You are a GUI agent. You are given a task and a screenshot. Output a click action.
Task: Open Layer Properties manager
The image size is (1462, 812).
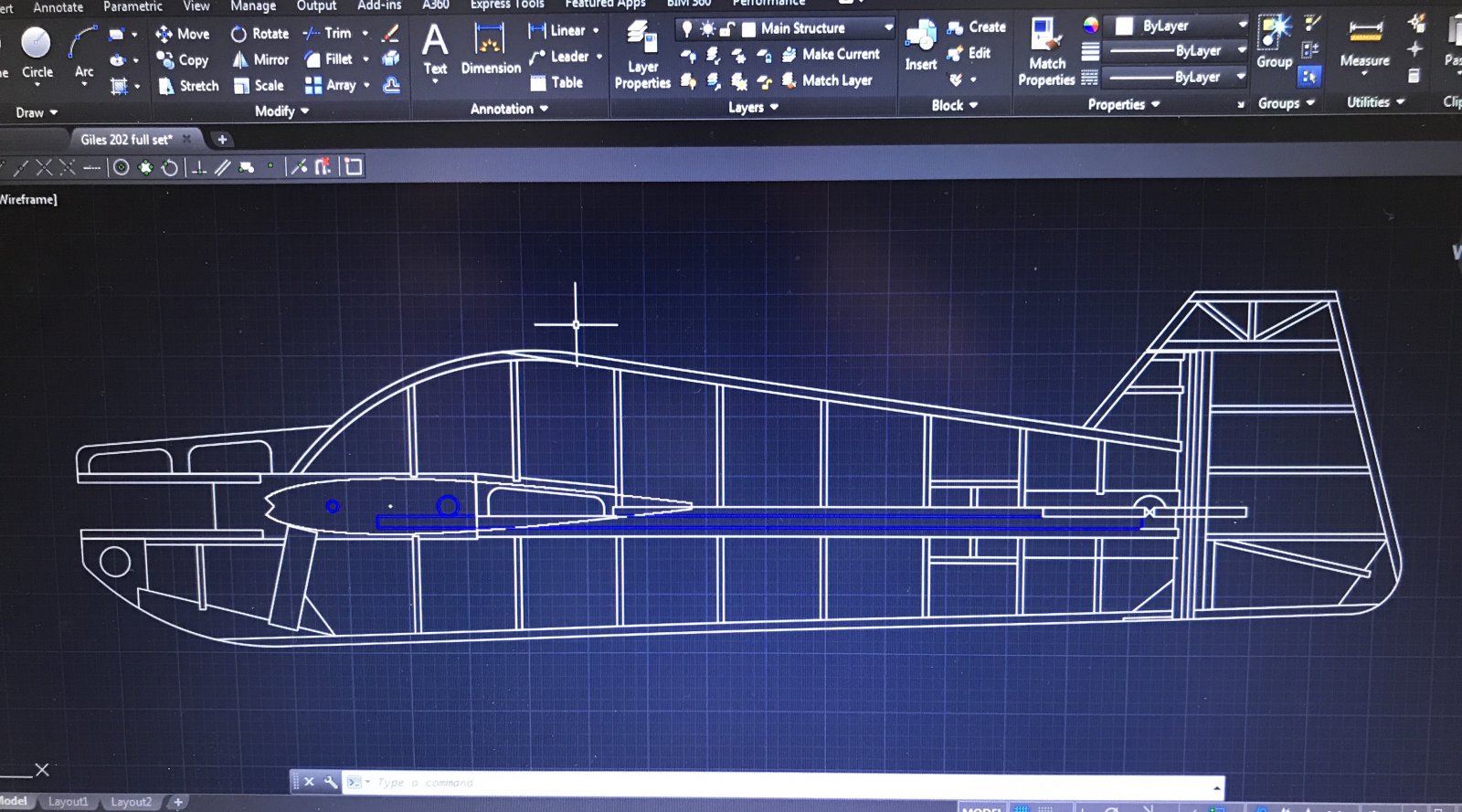(642, 55)
